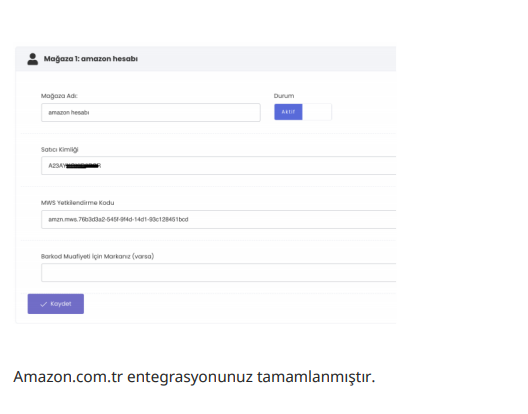Click the 'Barkod Muafiyeti İçin Markanız (varsa)' label
528x414 pixels.
98,256
